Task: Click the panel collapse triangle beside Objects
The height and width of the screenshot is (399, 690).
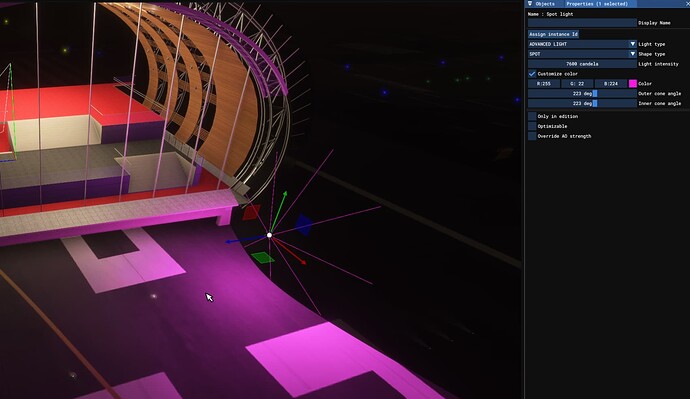Action: 530,4
